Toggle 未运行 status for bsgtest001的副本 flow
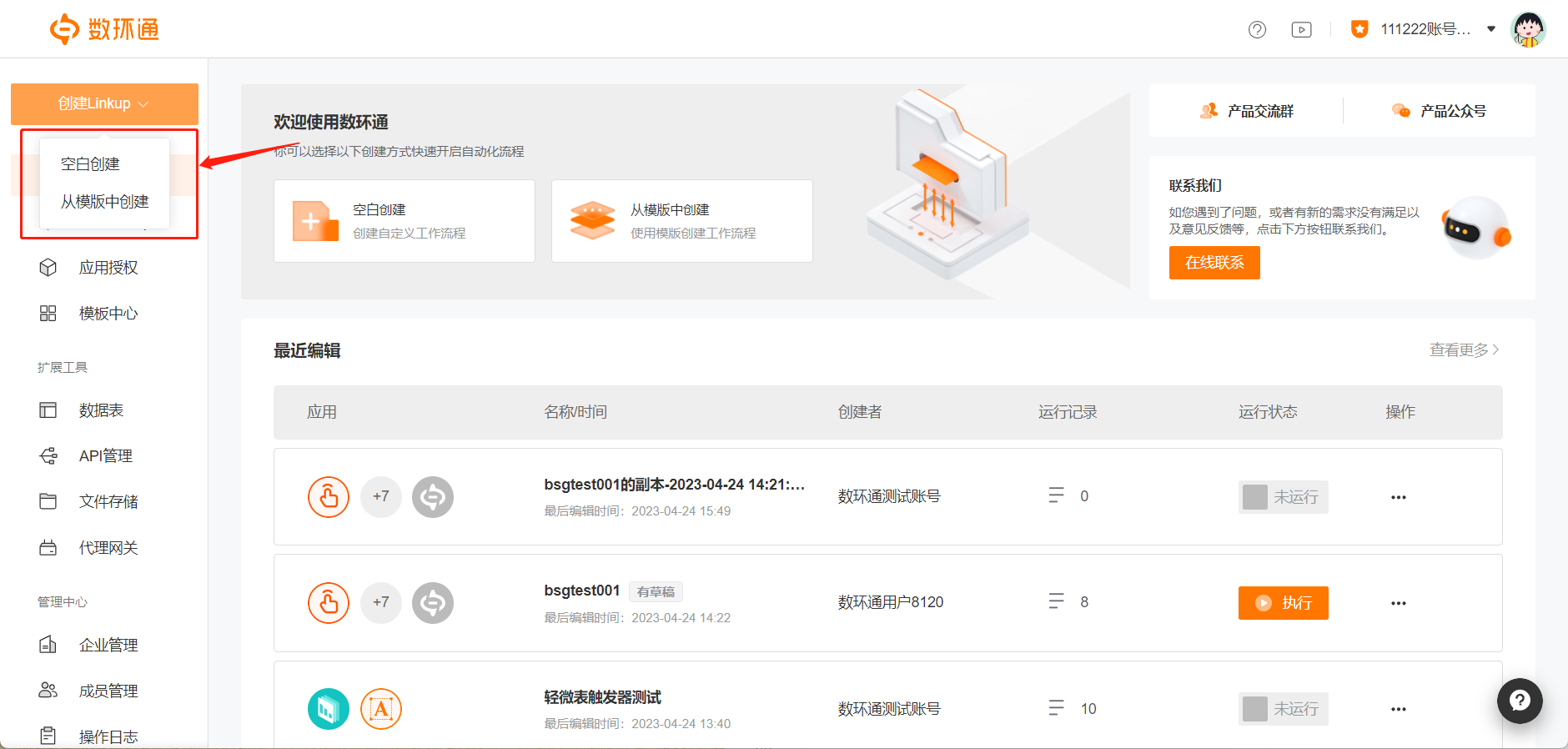This screenshot has height=749, width=1568. point(1283,497)
